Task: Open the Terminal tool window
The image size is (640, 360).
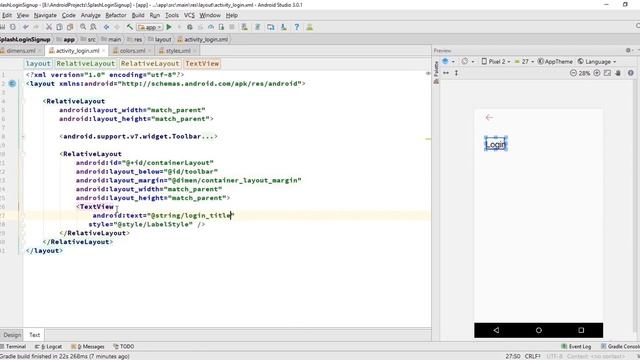Action: coord(13,347)
